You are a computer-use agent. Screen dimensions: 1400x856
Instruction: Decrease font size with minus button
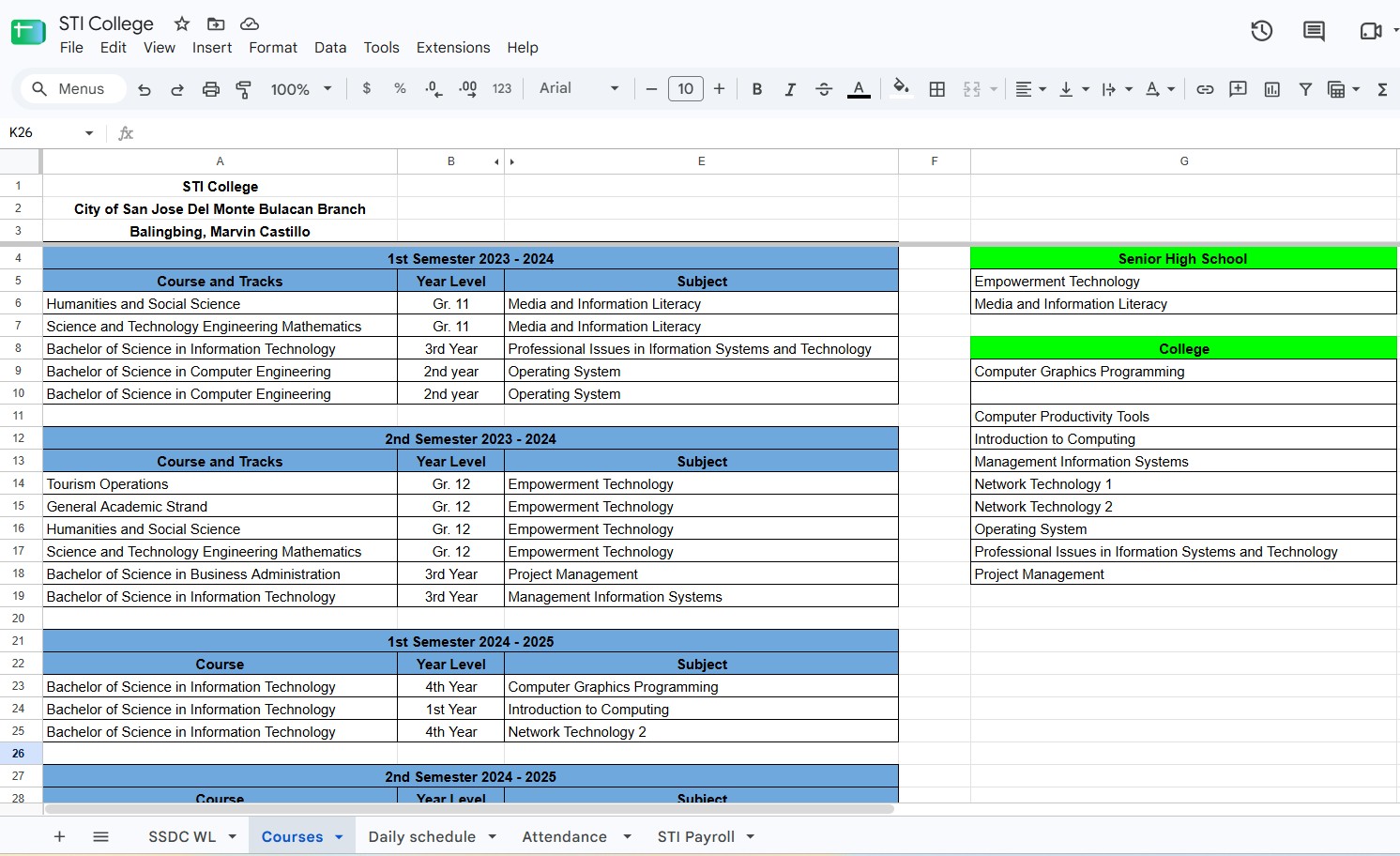651,89
